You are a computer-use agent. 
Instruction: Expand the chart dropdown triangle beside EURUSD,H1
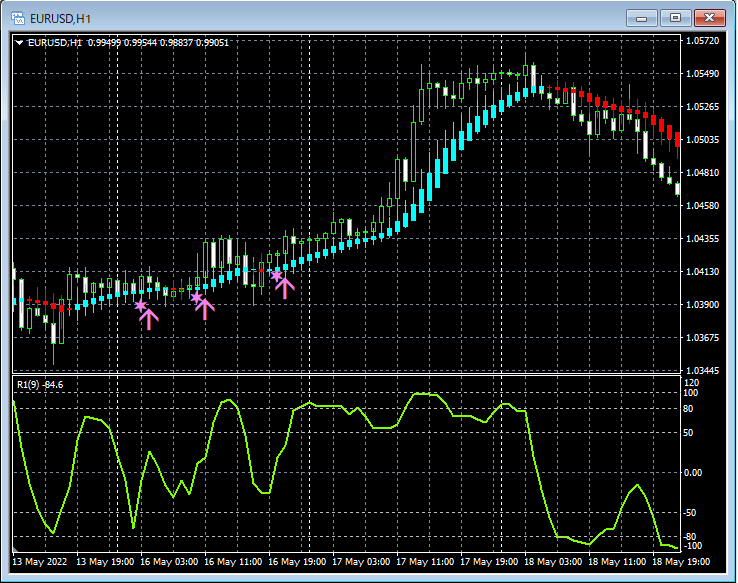pyautogui.click(x=19, y=43)
